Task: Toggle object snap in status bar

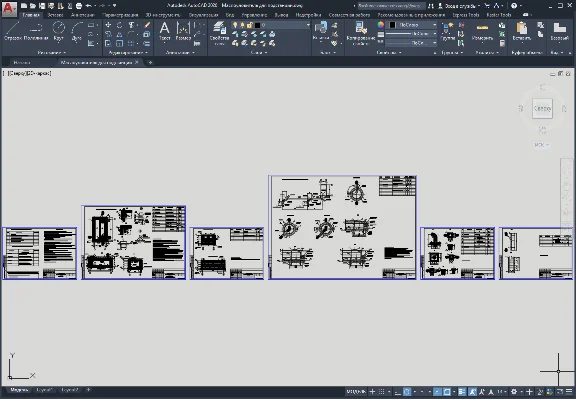Action: point(447,392)
